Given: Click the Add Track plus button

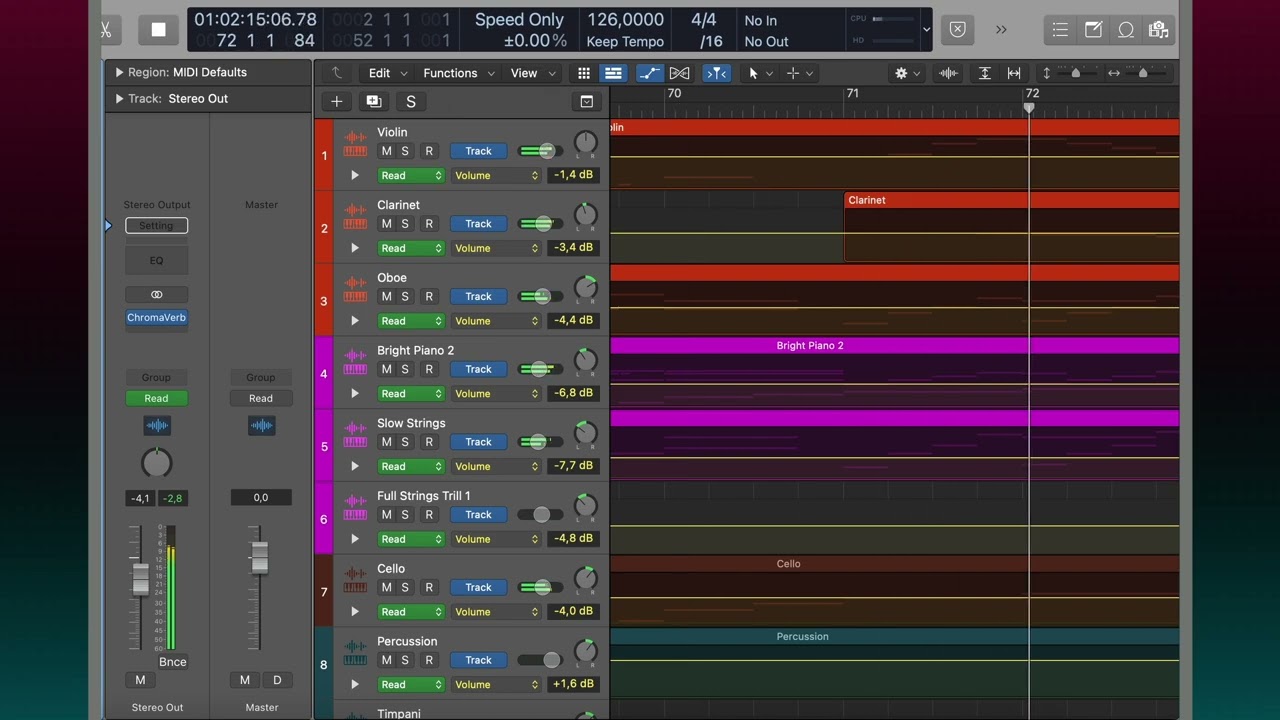Looking at the screenshot, I should (x=337, y=101).
